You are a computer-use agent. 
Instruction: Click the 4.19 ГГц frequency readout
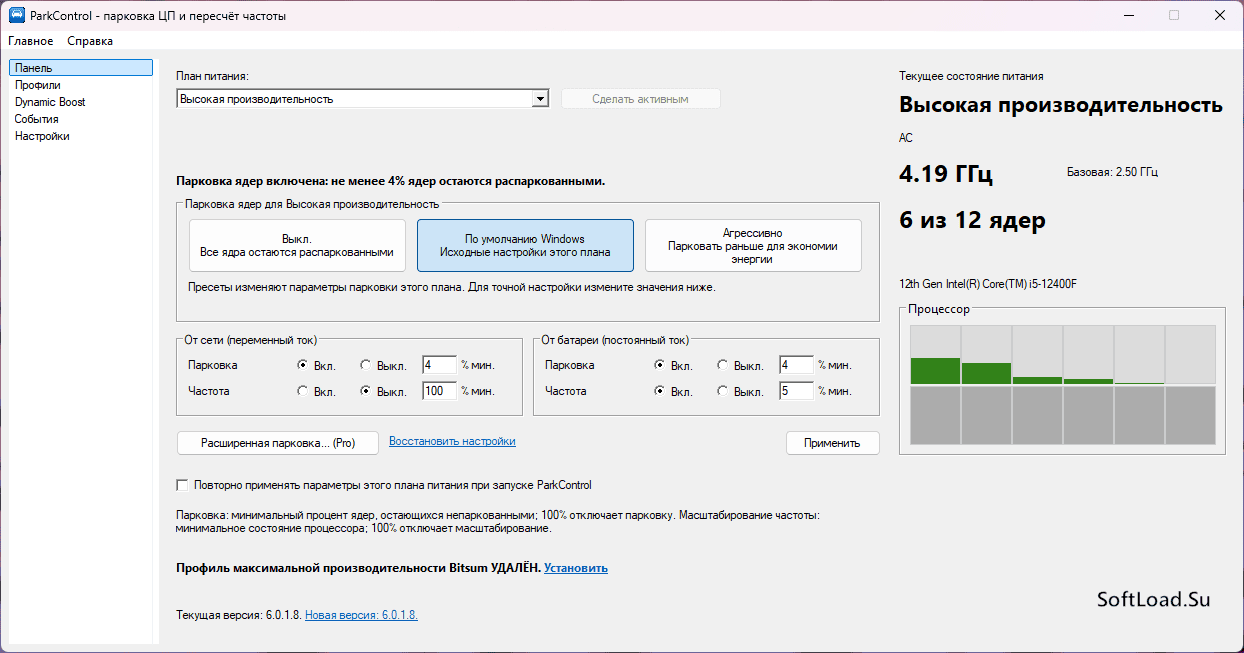tap(946, 175)
